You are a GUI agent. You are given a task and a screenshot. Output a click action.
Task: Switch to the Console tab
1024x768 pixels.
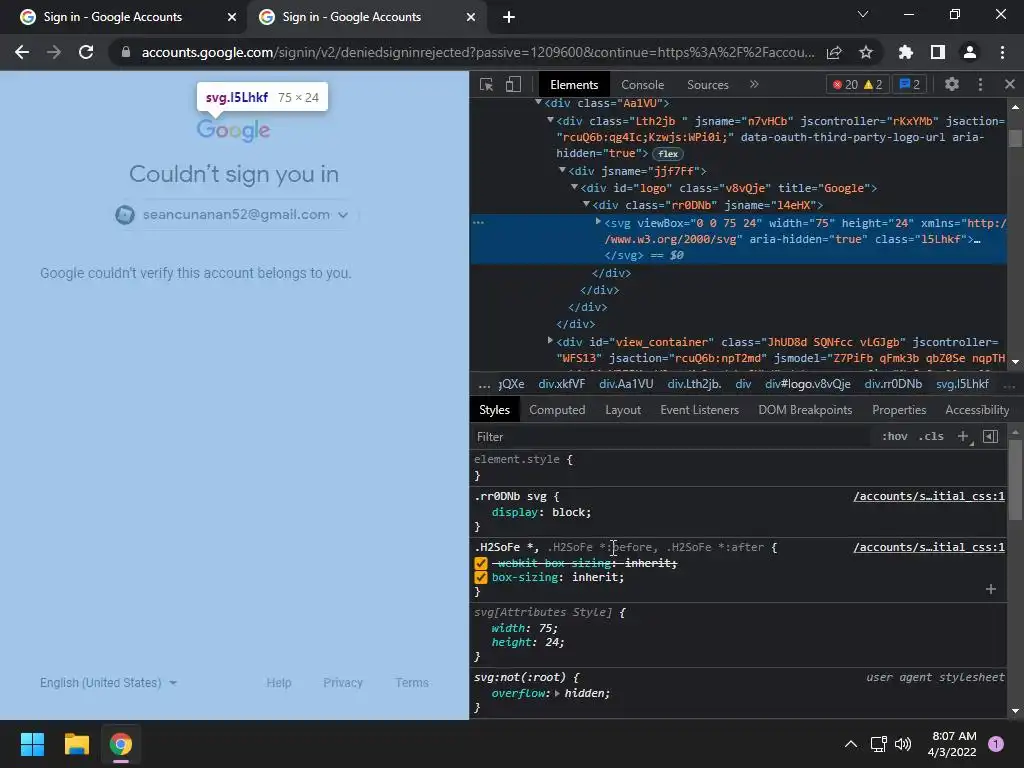pyautogui.click(x=642, y=85)
